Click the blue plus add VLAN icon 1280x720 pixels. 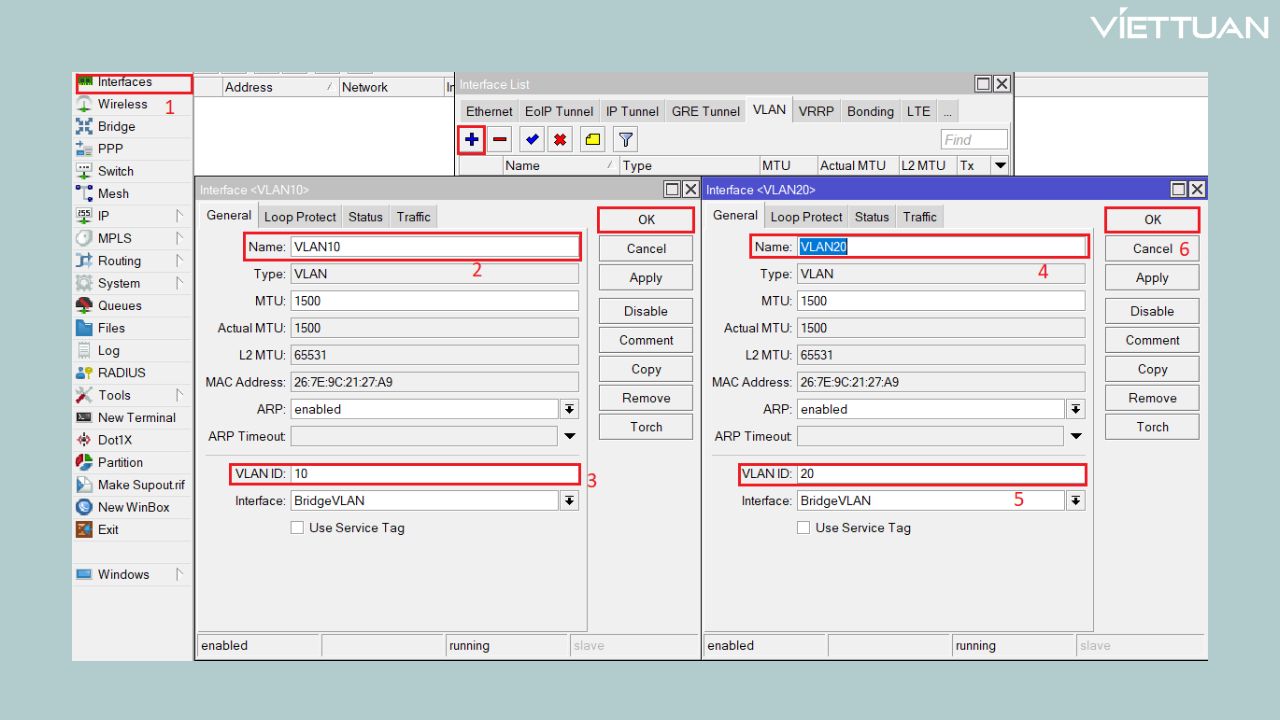coord(471,140)
